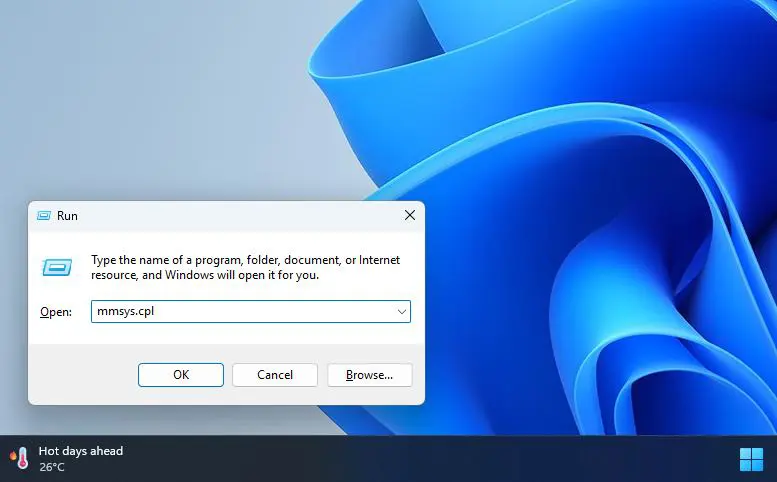Click the 'Type the name of a program' description
Viewport: 777px width, 482px height.
point(245,268)
